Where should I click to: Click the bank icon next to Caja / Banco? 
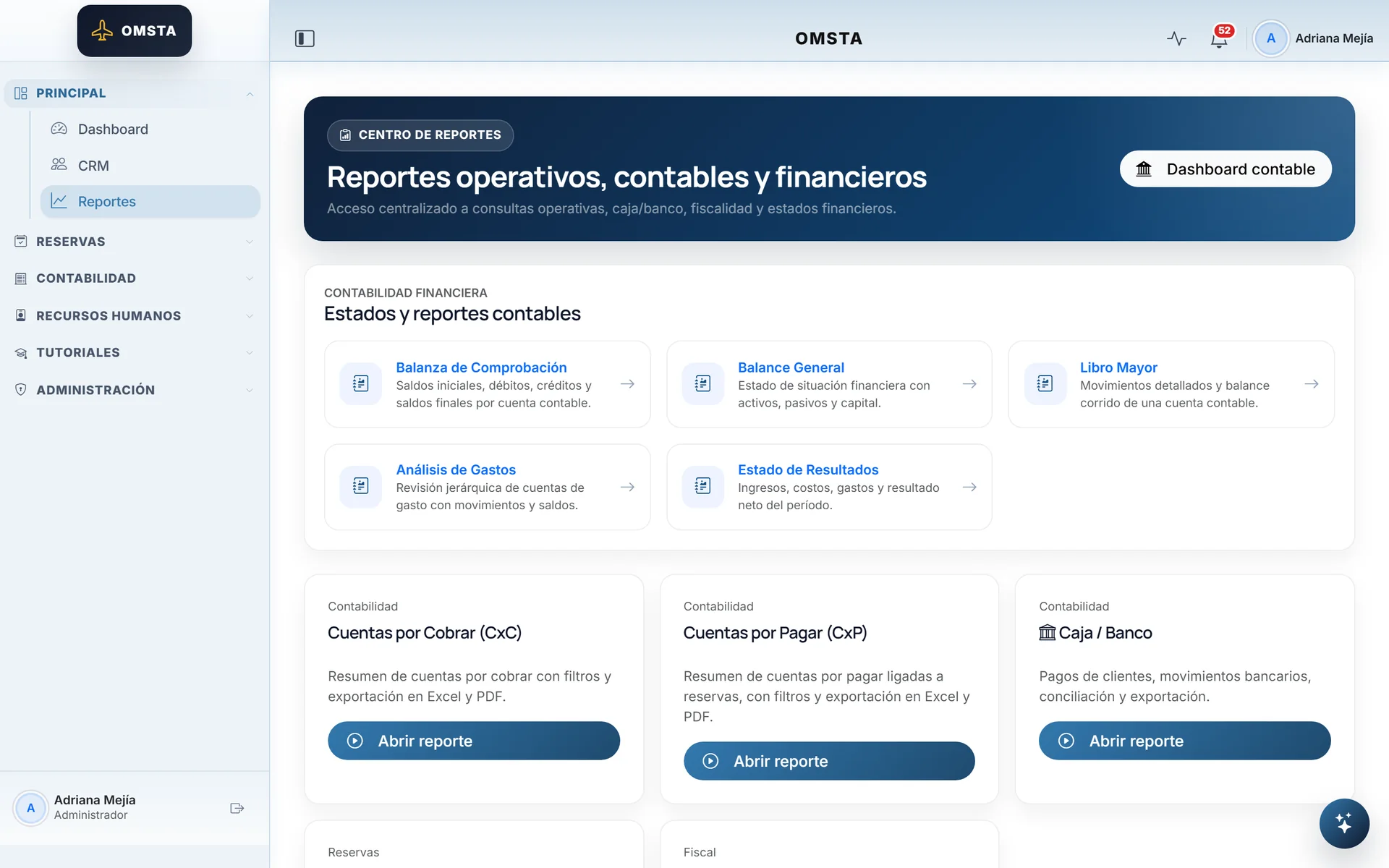pos(1047,633)
